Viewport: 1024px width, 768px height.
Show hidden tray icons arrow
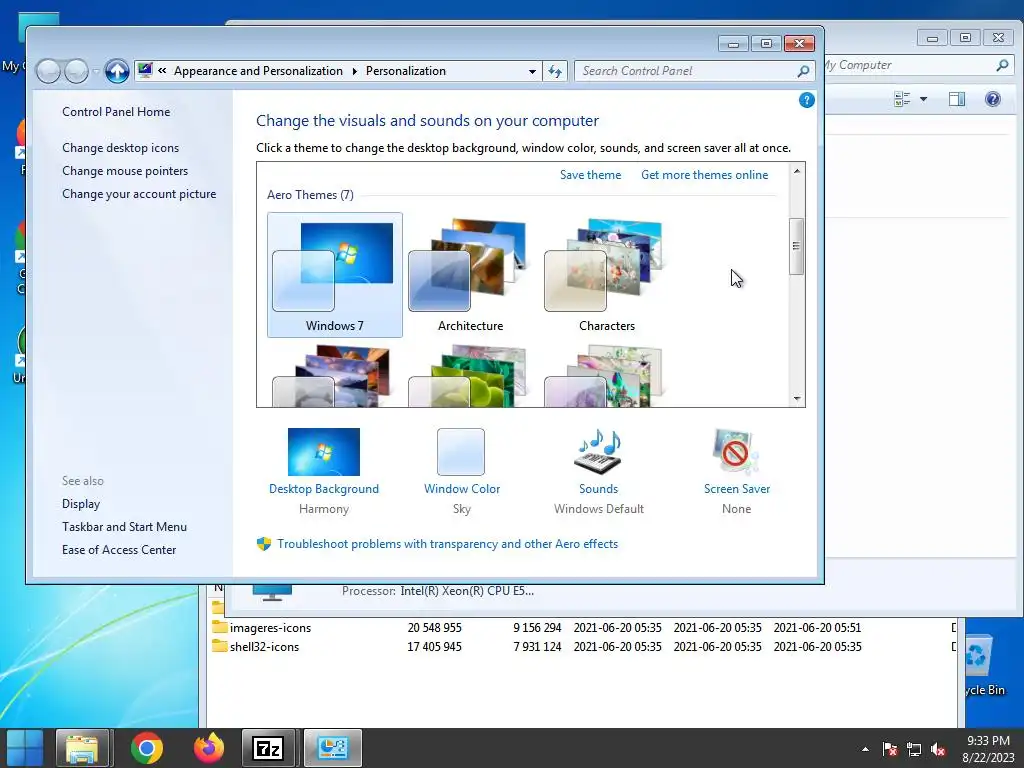[865, 749]
